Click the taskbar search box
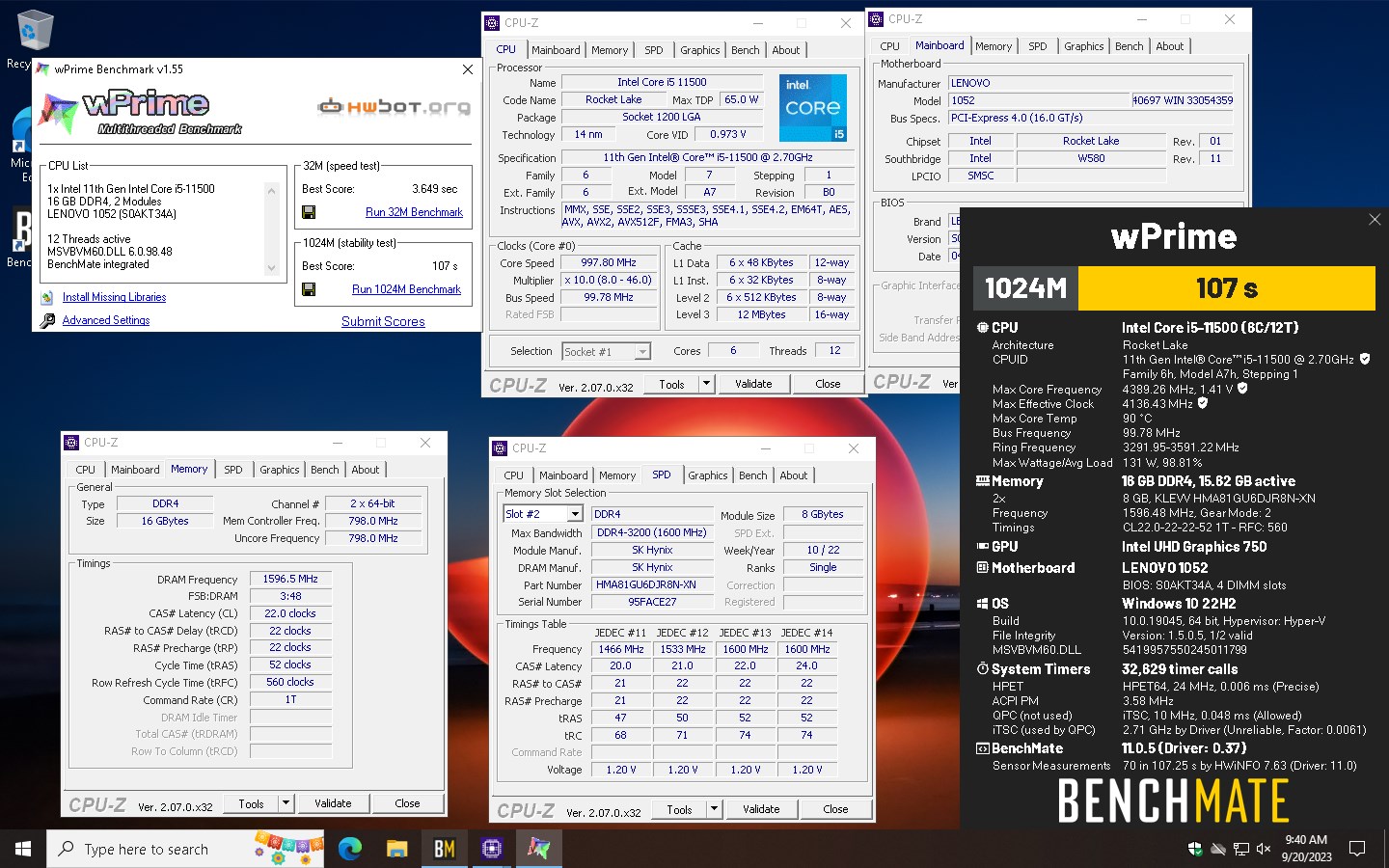 click(x=185, y=849)
